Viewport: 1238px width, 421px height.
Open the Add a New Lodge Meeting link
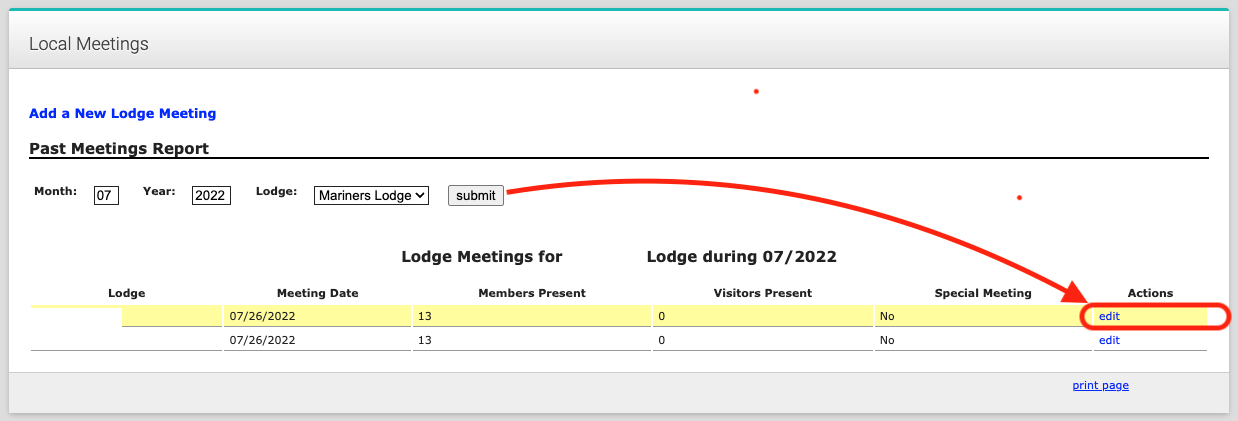coord(122,113)
